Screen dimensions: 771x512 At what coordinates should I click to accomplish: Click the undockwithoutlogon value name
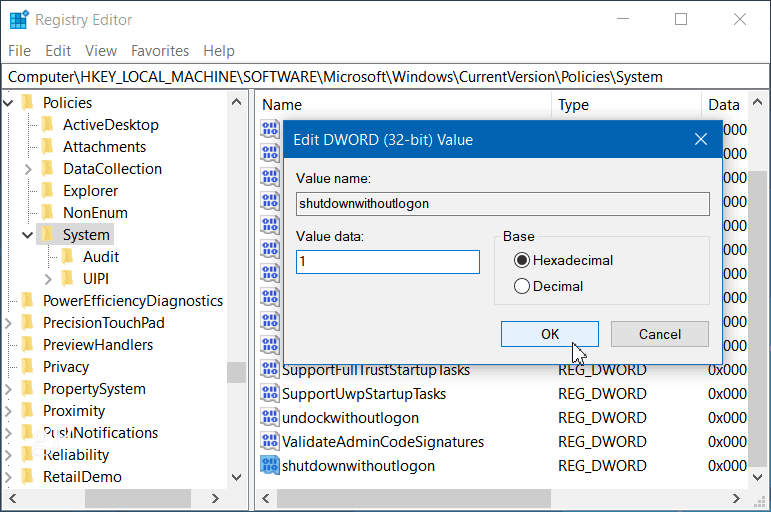[x=350, y=418]
